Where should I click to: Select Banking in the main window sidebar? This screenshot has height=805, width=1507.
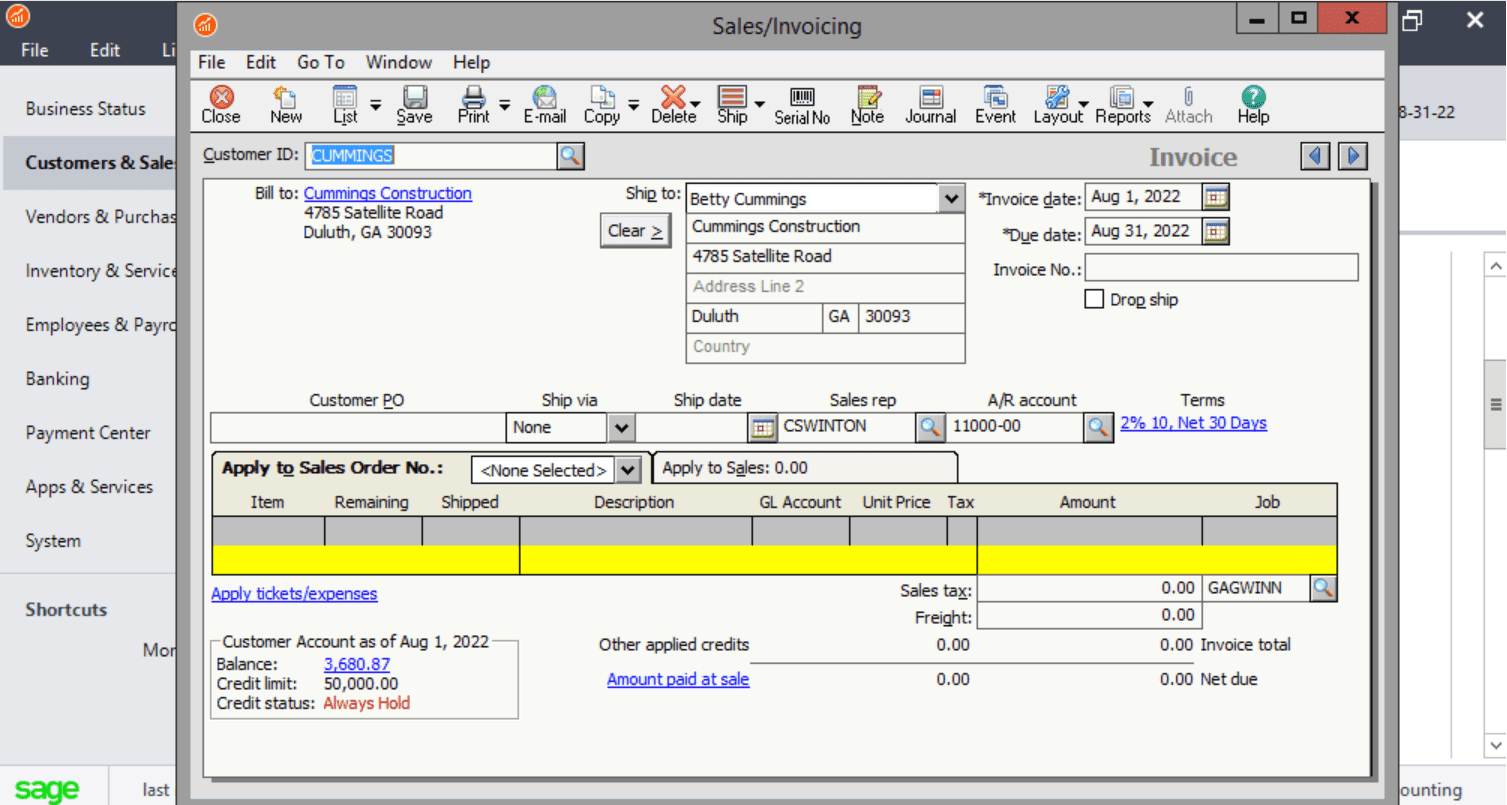57,379
